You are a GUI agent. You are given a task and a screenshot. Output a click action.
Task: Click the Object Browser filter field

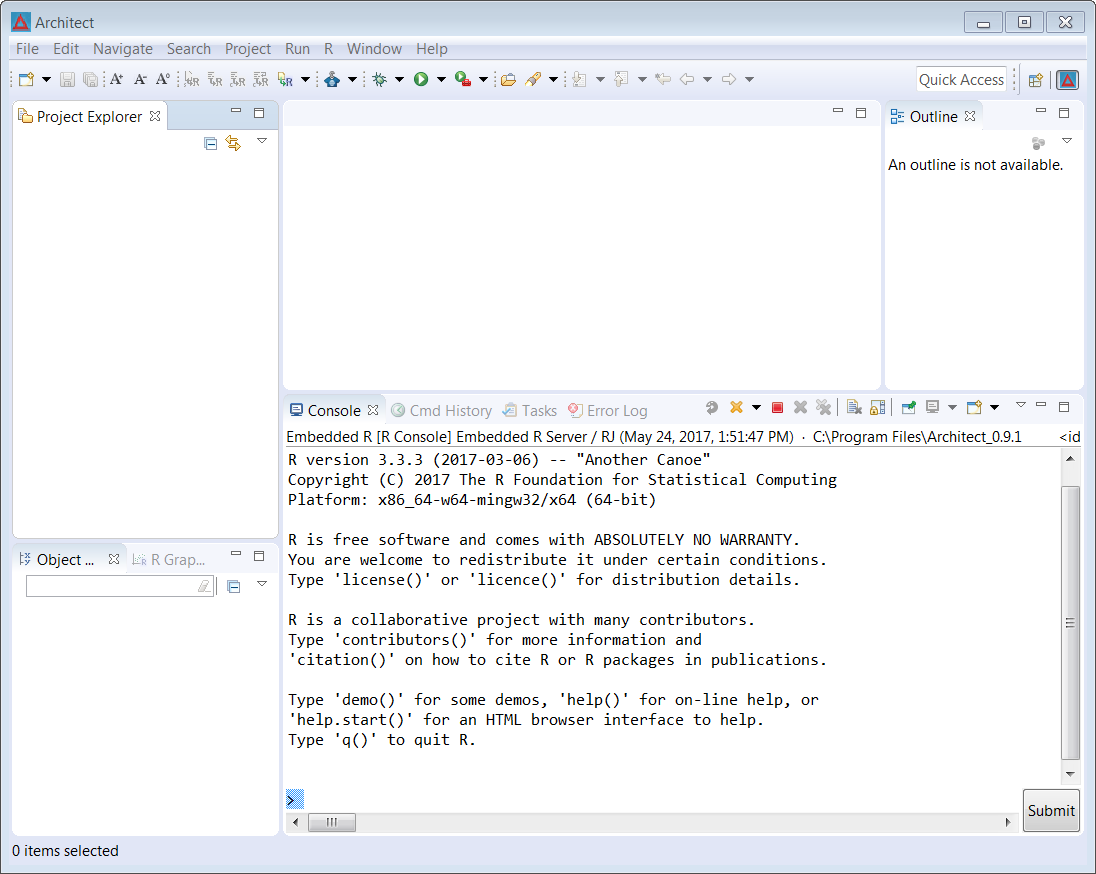[119, 586]
